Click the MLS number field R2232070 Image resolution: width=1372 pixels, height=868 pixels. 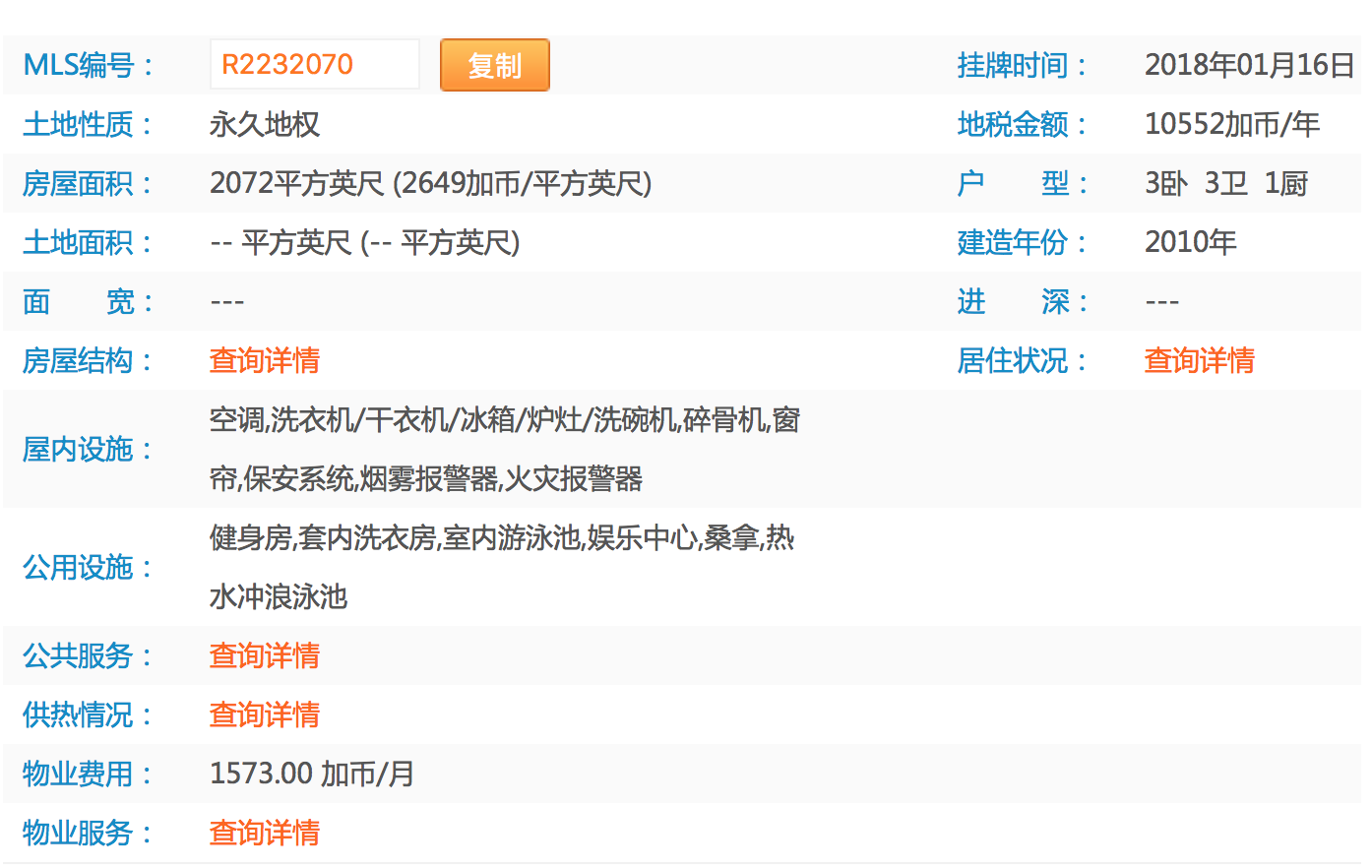[314, 65]
